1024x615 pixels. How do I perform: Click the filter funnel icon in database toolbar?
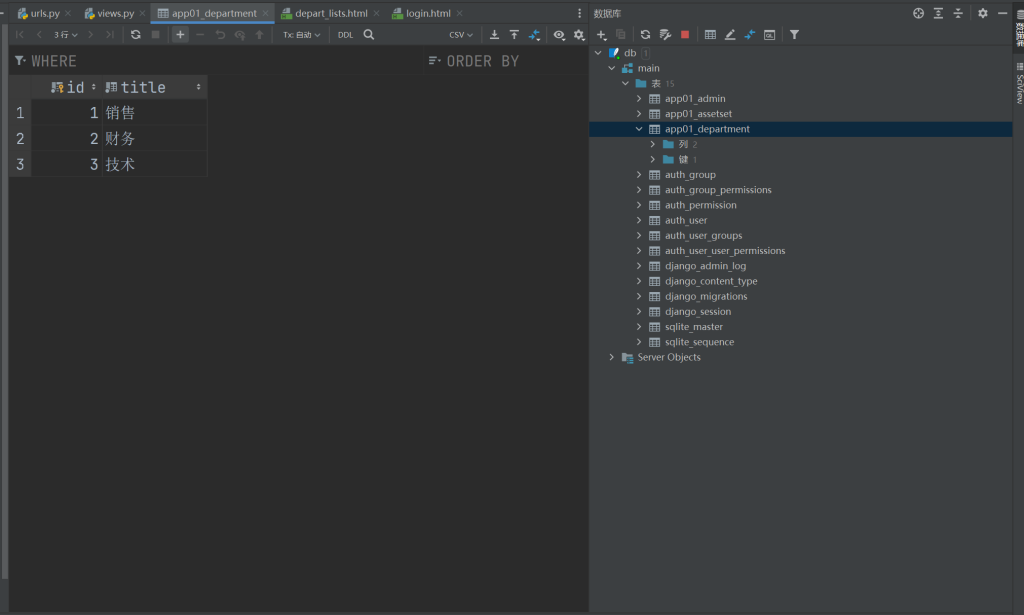(794, 35)
